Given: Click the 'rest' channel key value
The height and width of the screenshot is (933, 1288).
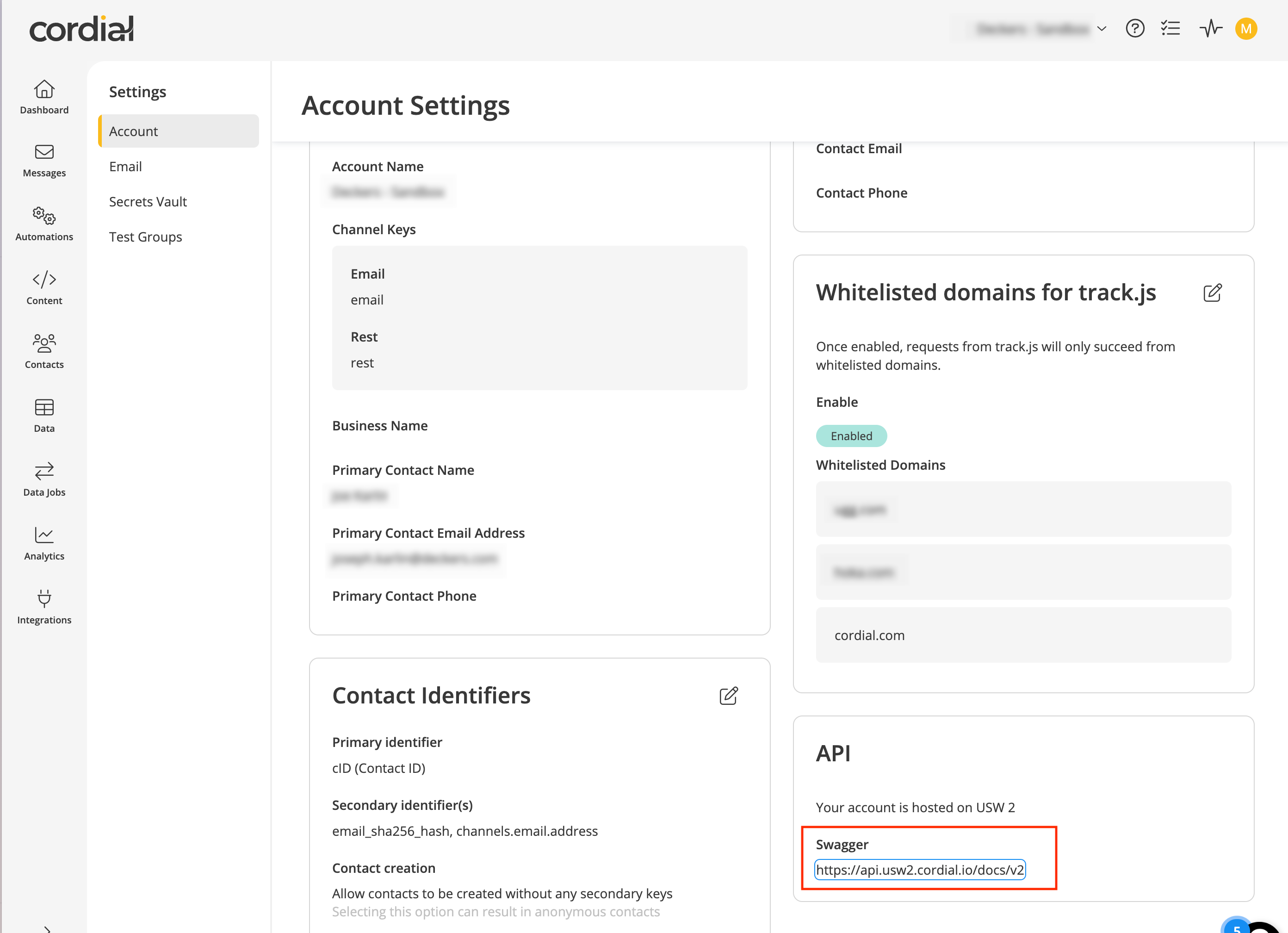Looking at the screenshot, I should tap(362, 363).
